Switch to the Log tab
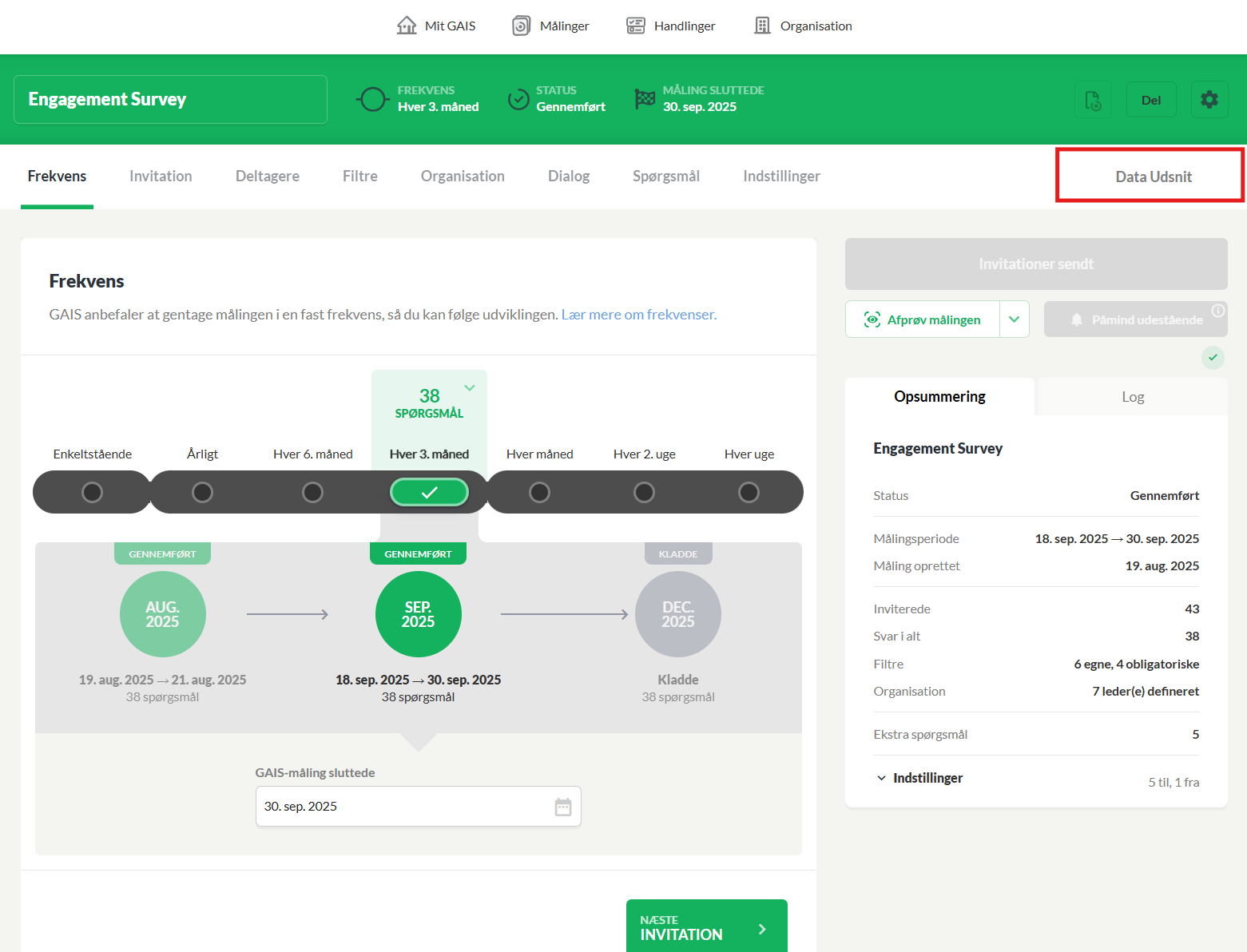 [x=1133, y=397]
